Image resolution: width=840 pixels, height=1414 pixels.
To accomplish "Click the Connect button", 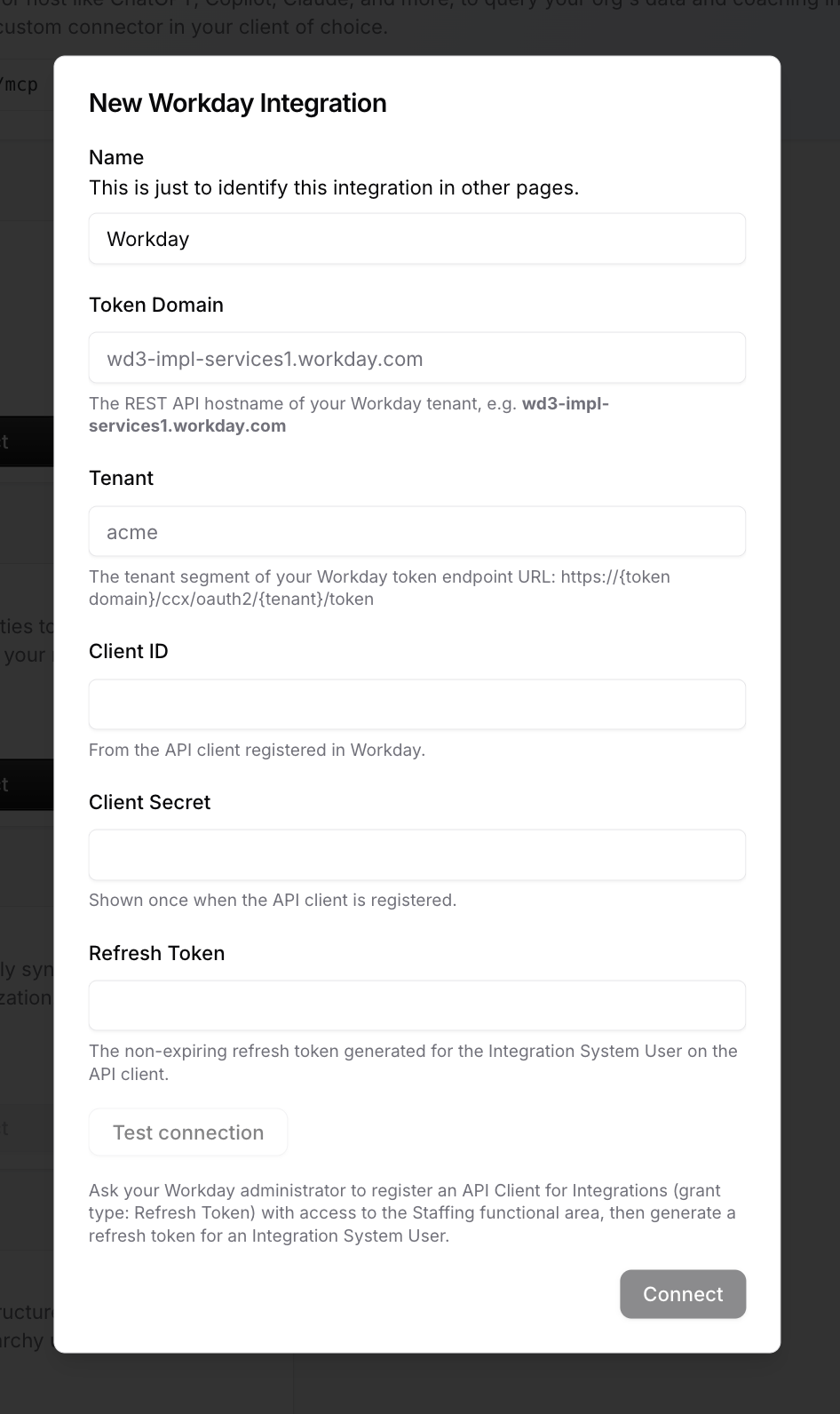I will pos(683,1294).
